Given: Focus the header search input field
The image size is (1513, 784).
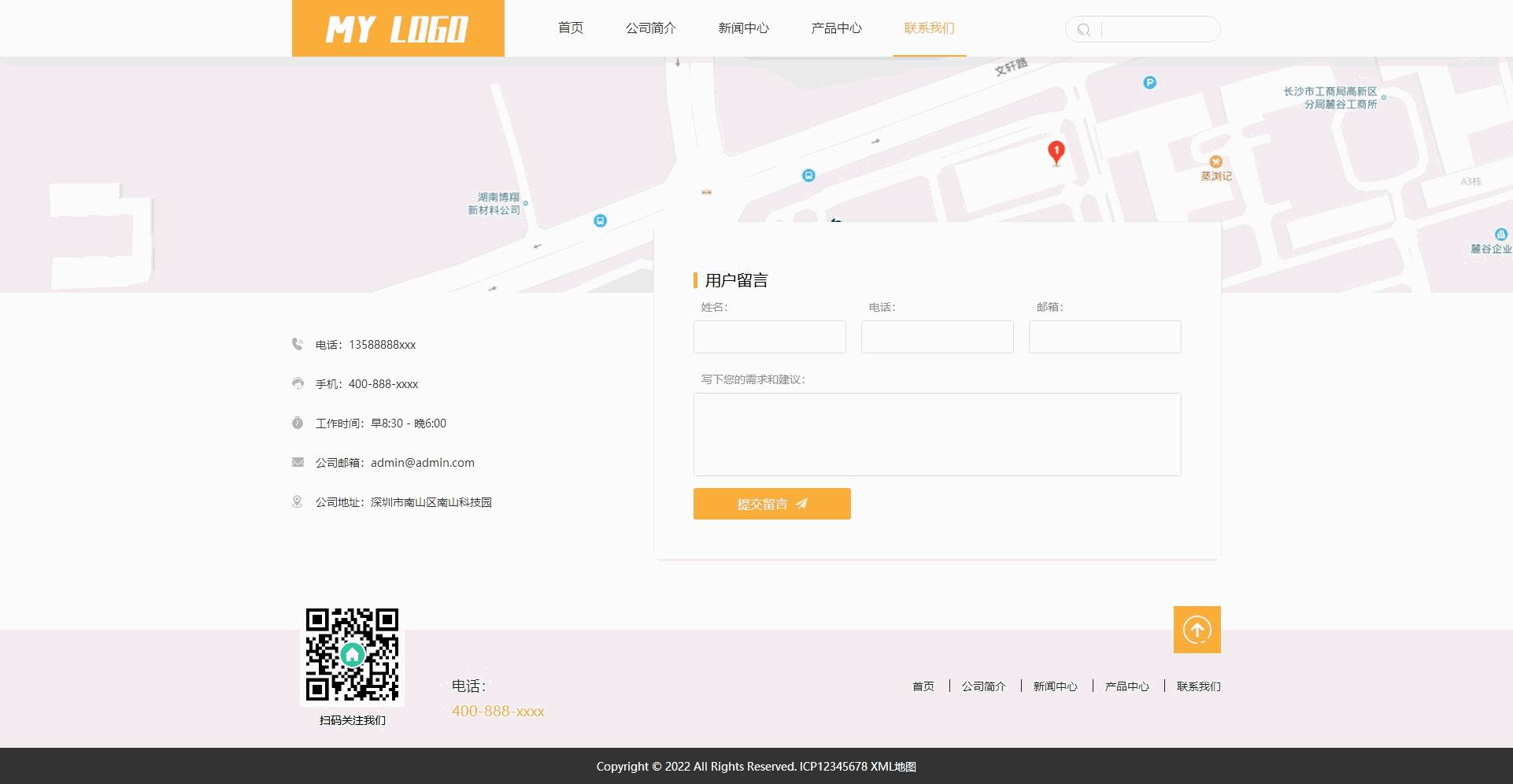Looking at the screenshot, I should click(x=1159, y=30).
